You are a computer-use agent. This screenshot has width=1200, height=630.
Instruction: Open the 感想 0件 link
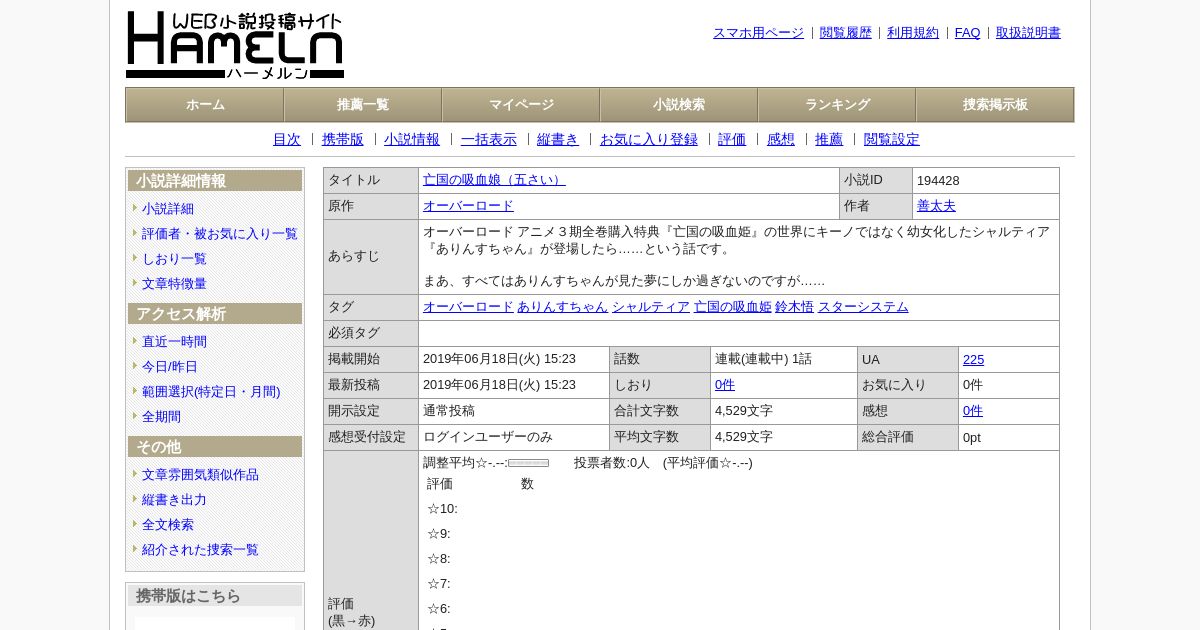click(973, 411)
